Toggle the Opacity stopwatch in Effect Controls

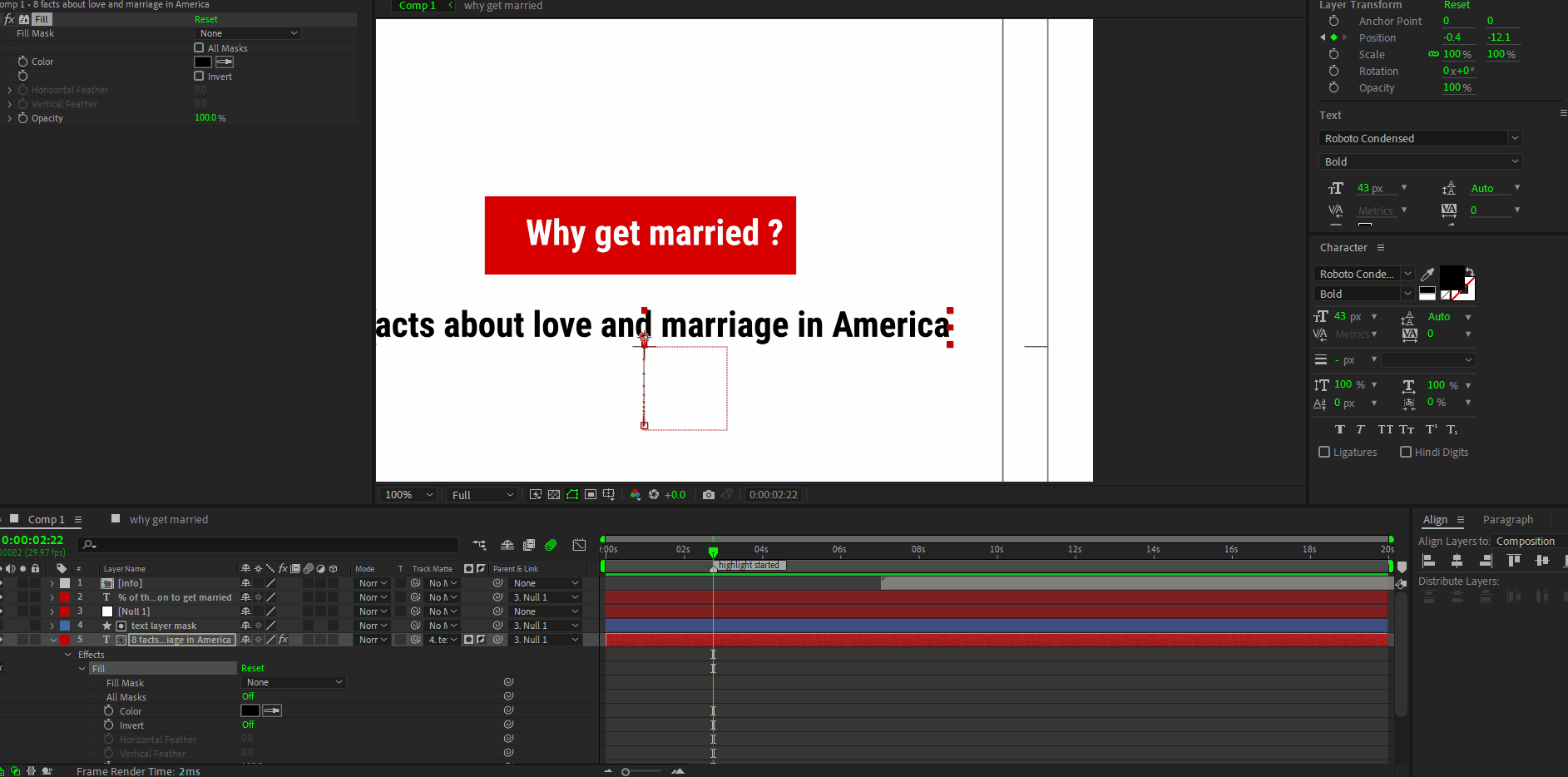22,118
